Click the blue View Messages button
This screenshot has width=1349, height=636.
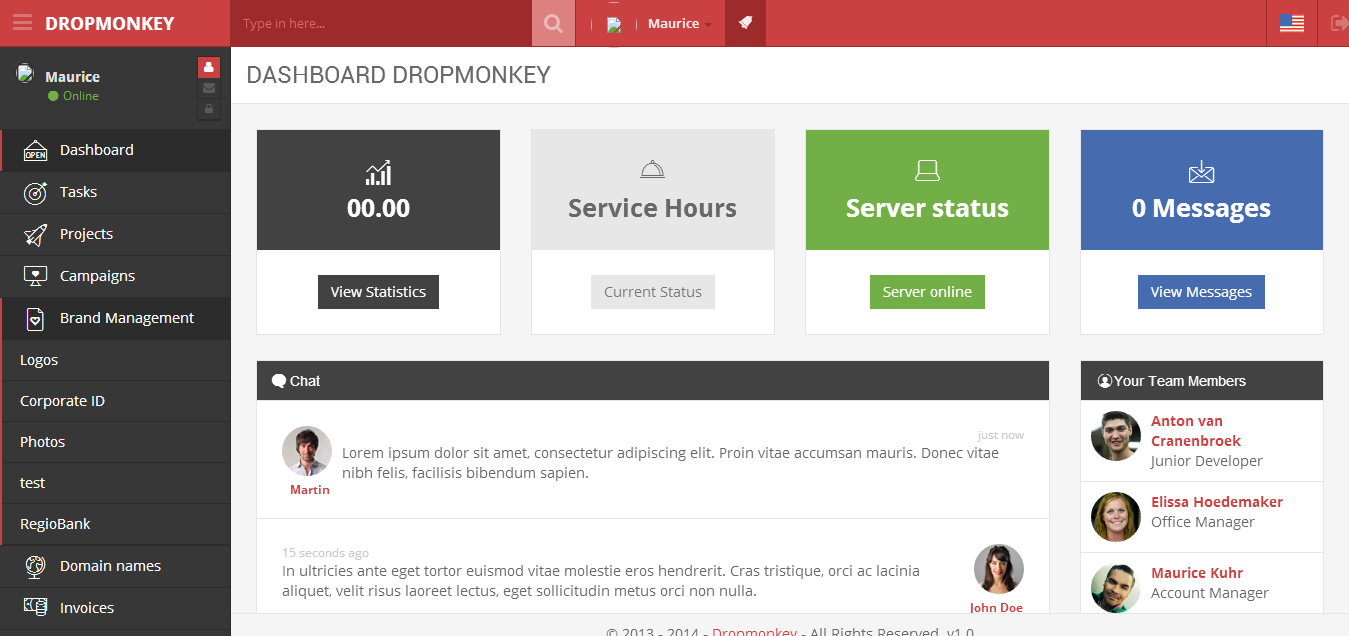1200,292
